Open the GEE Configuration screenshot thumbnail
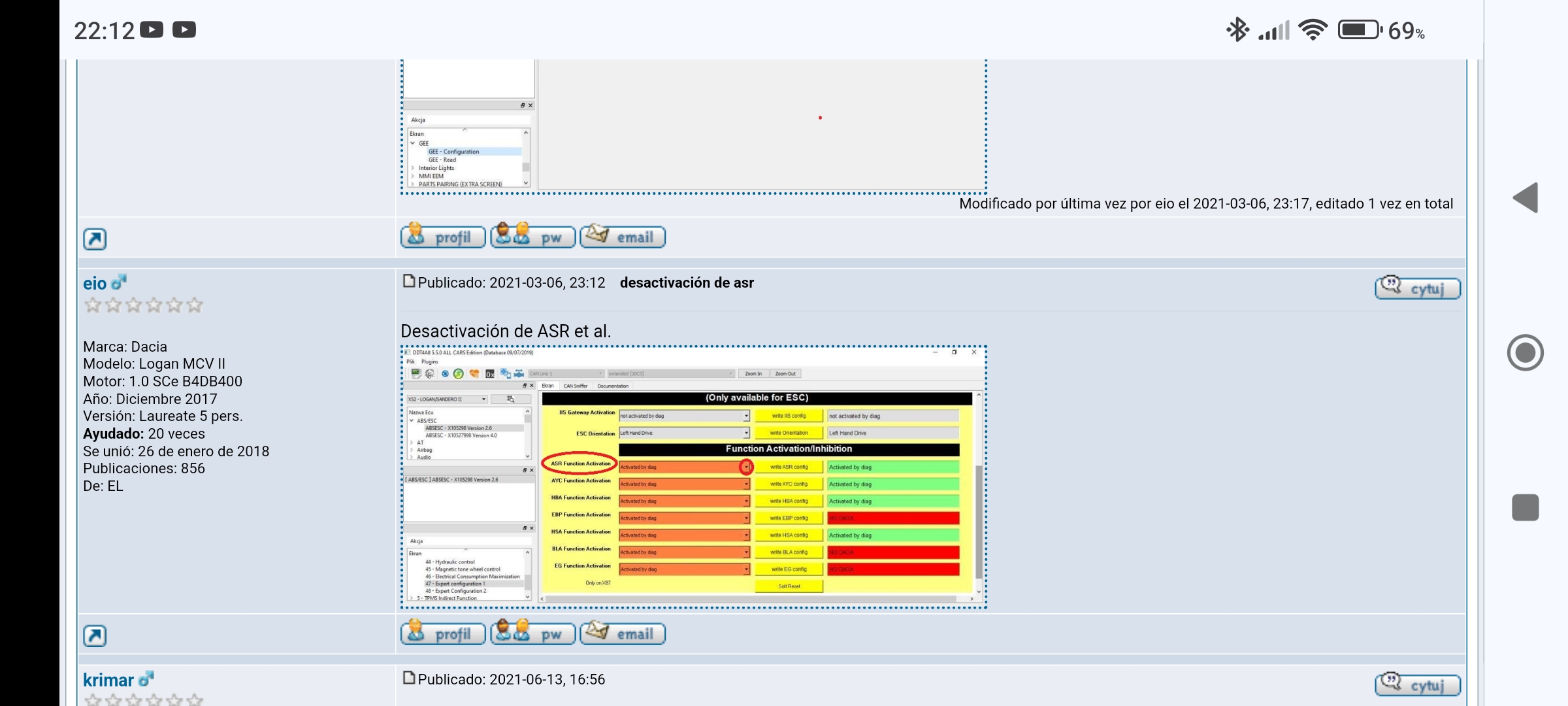This screenshot has width=1568, height=706. pyautogui.click(x=693, y=127)
